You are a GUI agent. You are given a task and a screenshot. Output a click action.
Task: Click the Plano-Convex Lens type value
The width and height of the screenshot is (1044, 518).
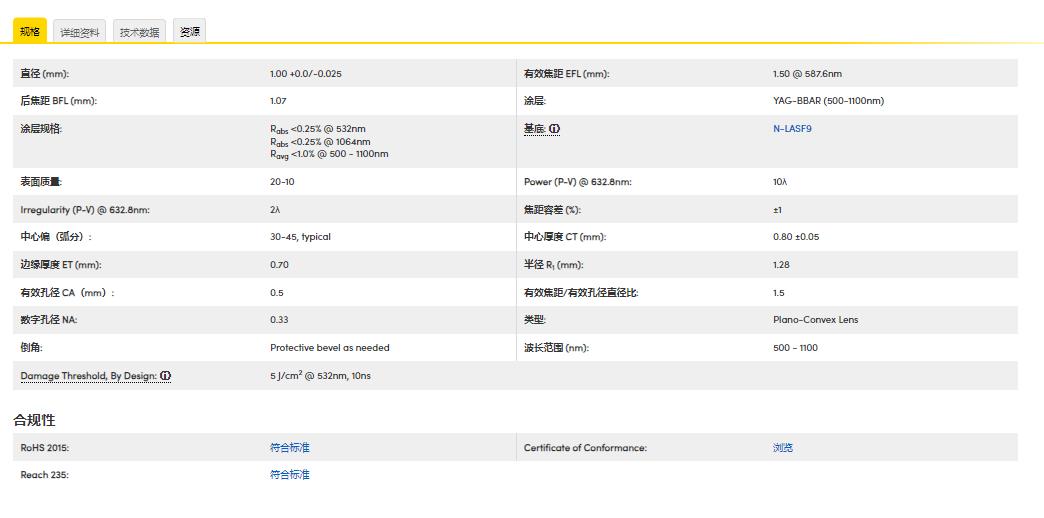click(815, 320)
